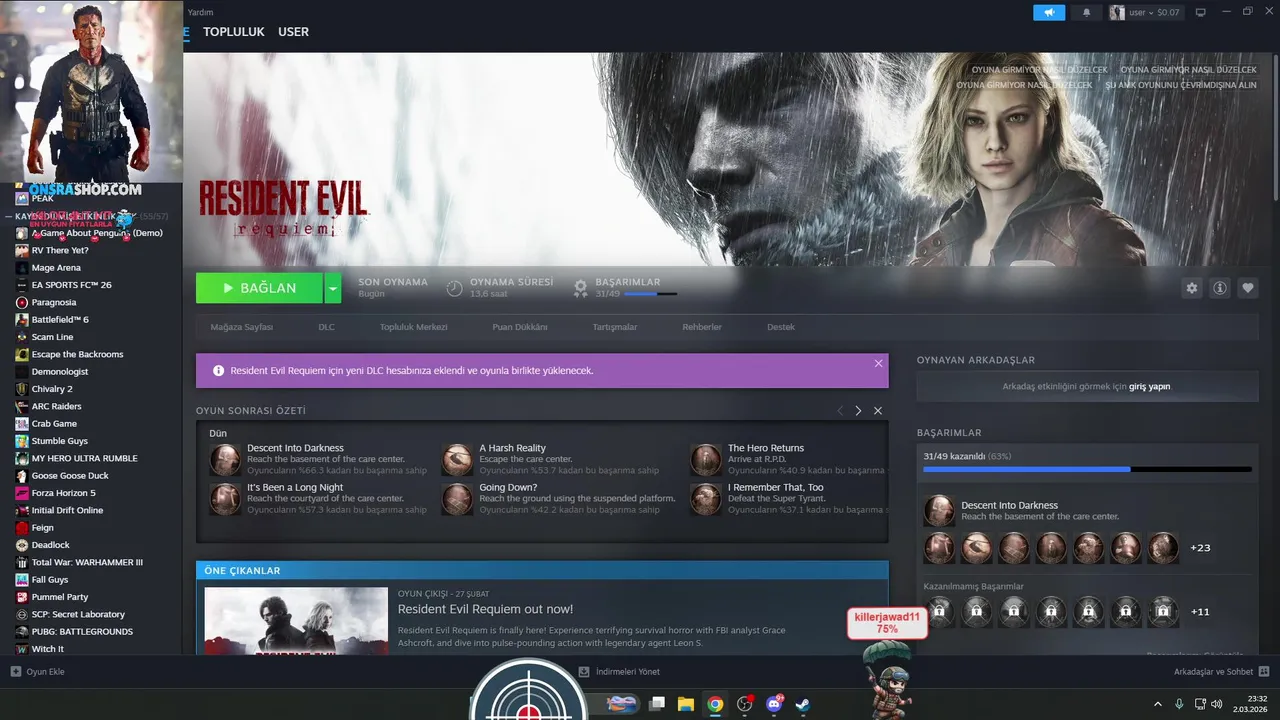Click the giriş yapın link
1280x720 pixels.
tap(1149, 386)
